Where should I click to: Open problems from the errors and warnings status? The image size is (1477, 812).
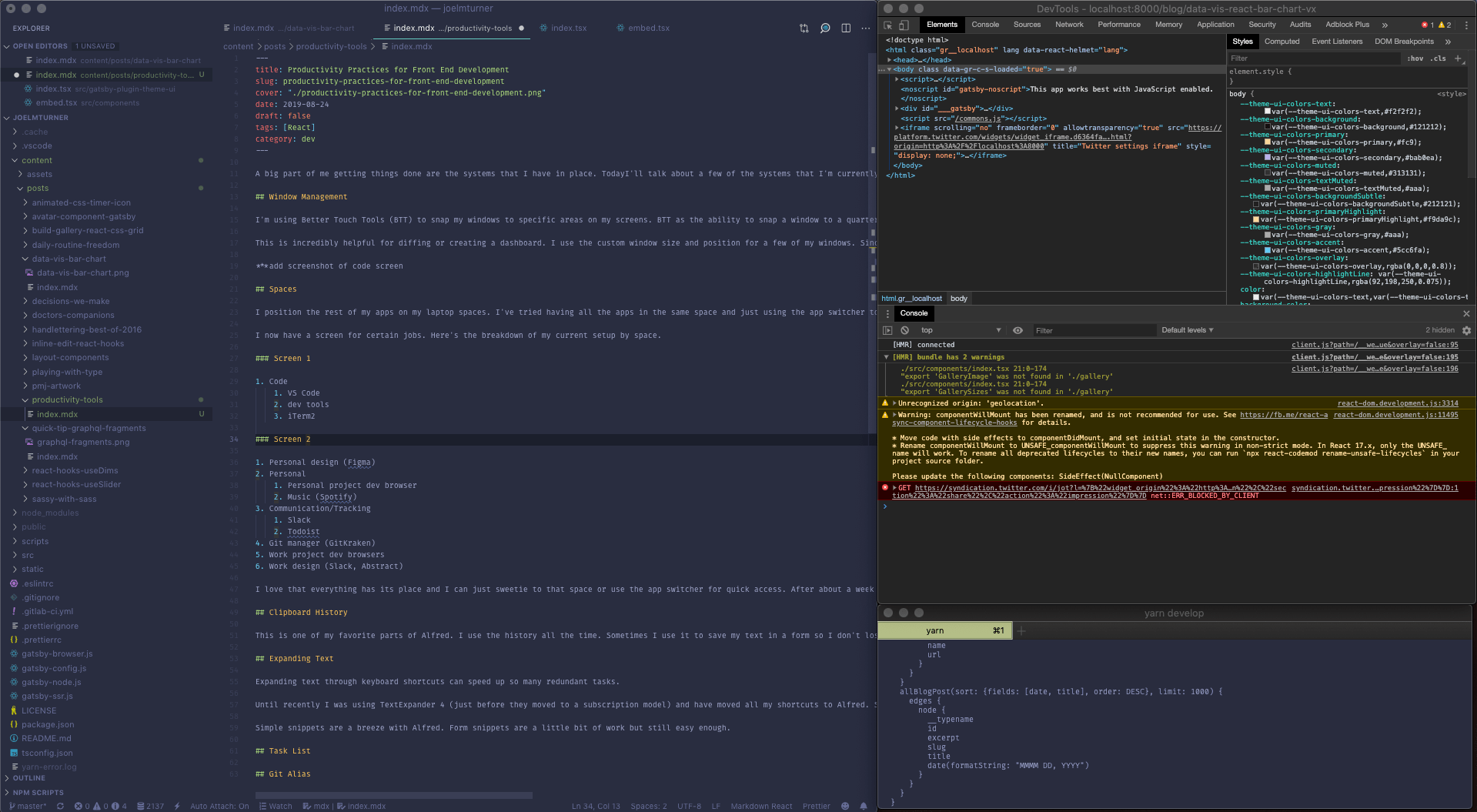click(100, 806)
